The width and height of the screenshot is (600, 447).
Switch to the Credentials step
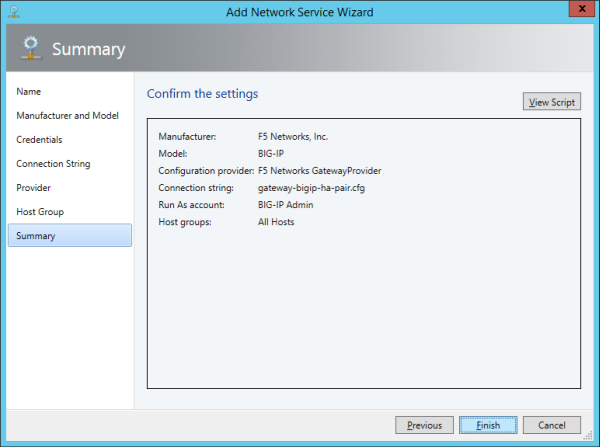39,139
